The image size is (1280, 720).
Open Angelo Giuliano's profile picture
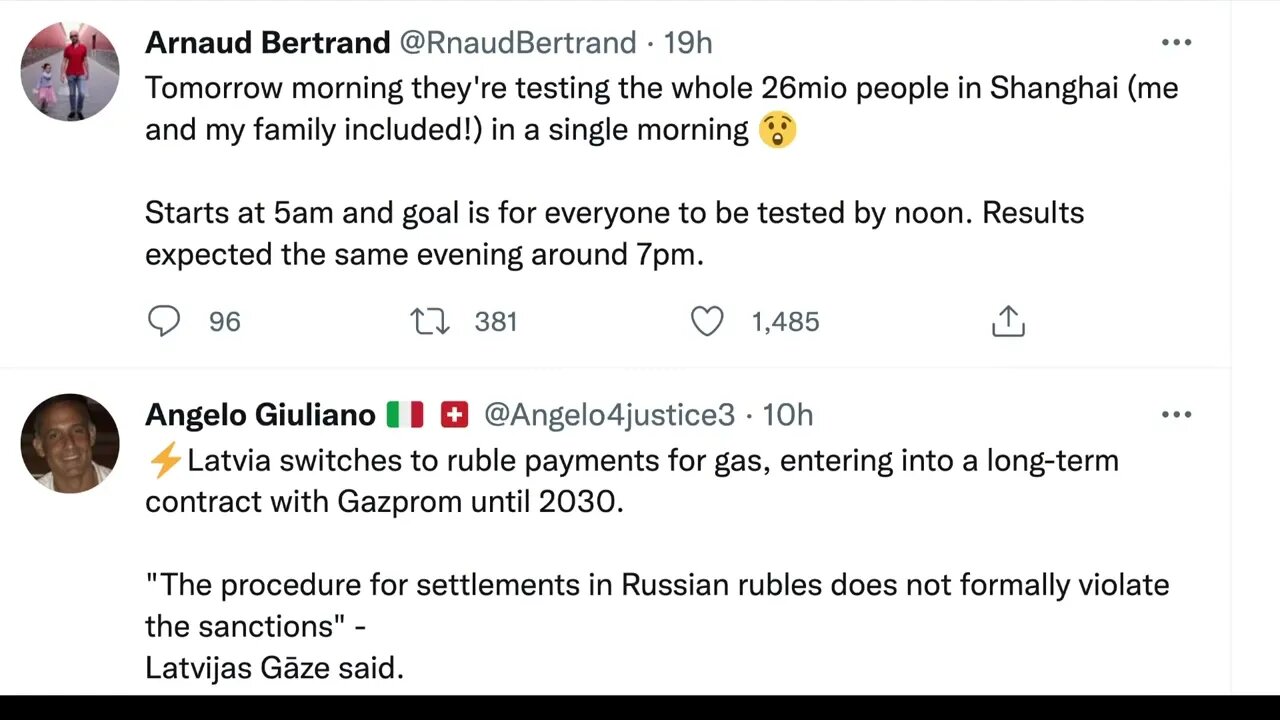70,442
